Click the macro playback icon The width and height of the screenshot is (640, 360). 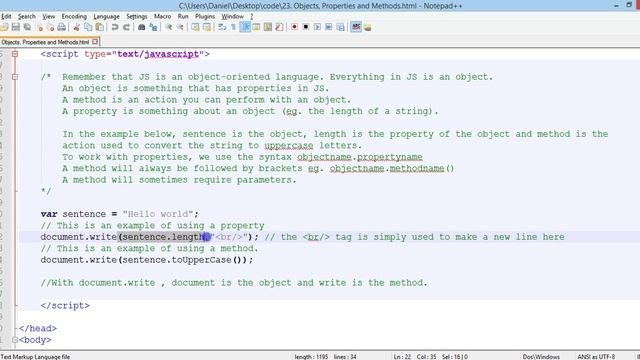(317, 27)
